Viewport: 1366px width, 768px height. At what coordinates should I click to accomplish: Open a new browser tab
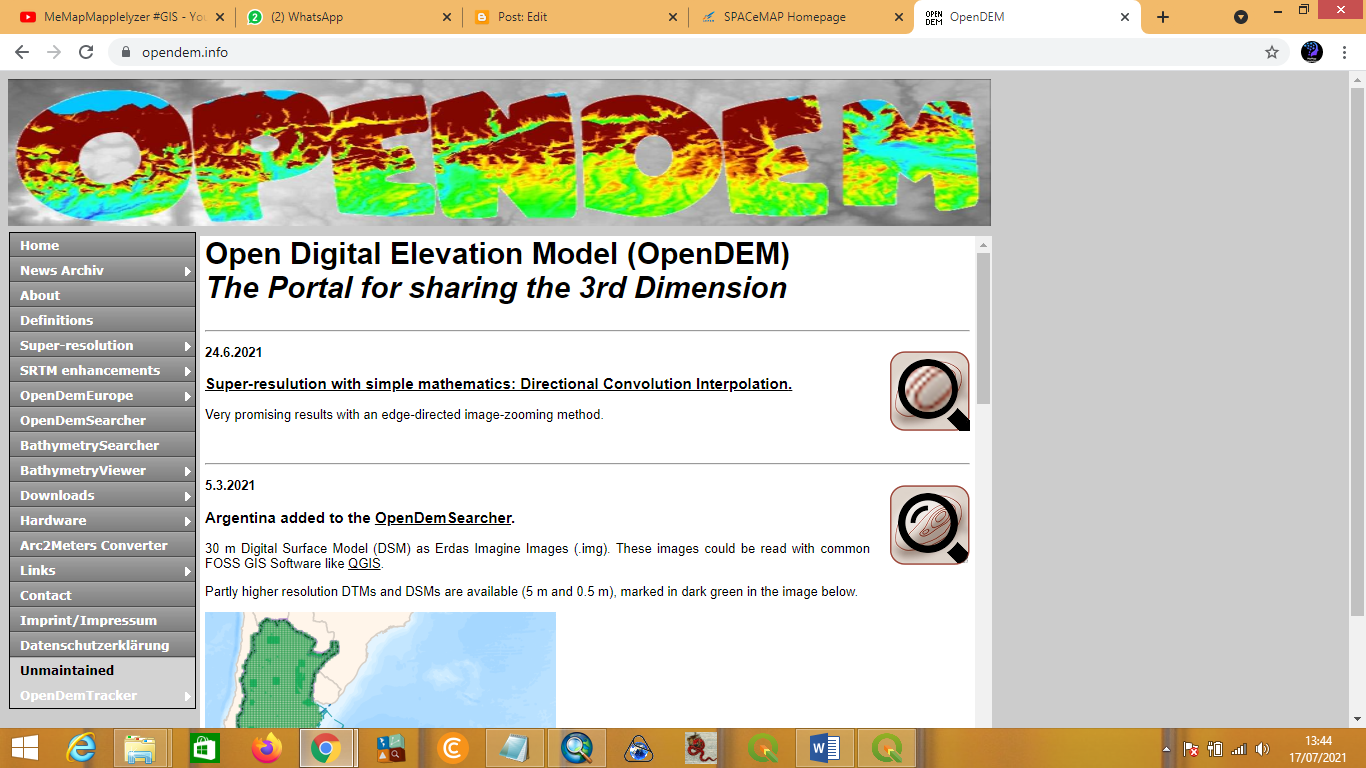tap(1163, 17)
